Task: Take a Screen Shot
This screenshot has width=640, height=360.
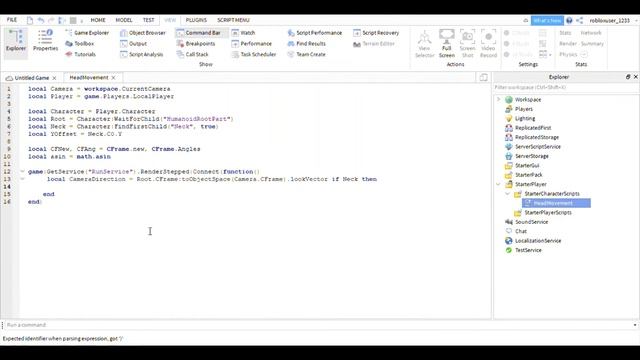Action: (467, 43)
